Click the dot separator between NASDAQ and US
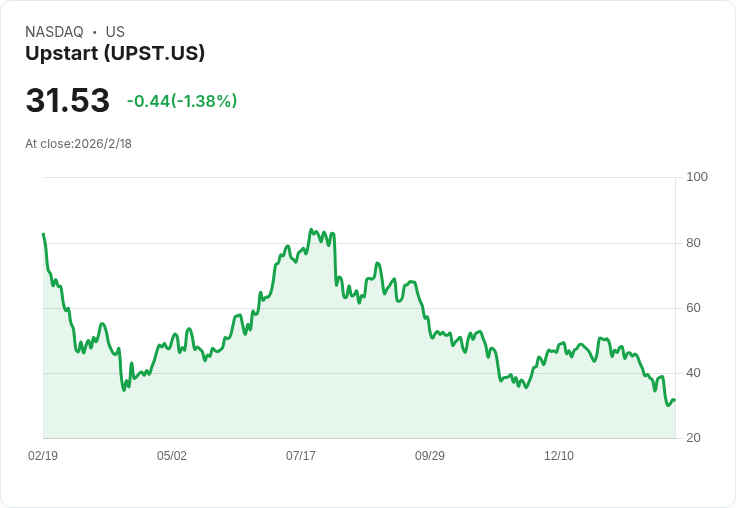 coord(94,32)
